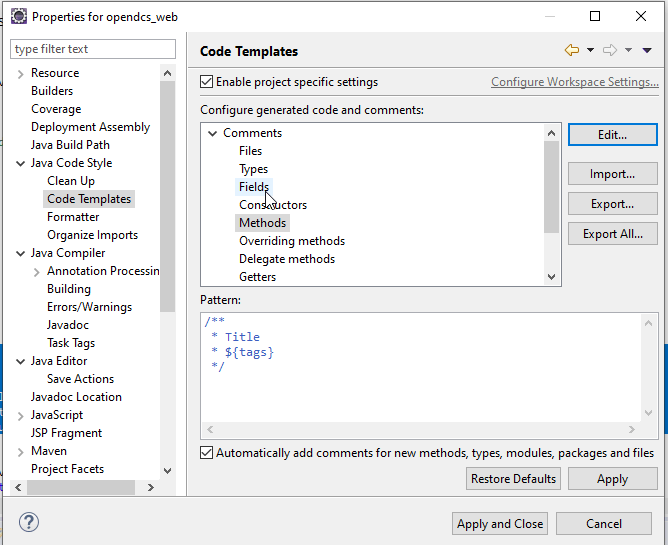Toggle Enable project specific settings checkbox
This screenshot has width=668, height=545.
click(207, 81)
